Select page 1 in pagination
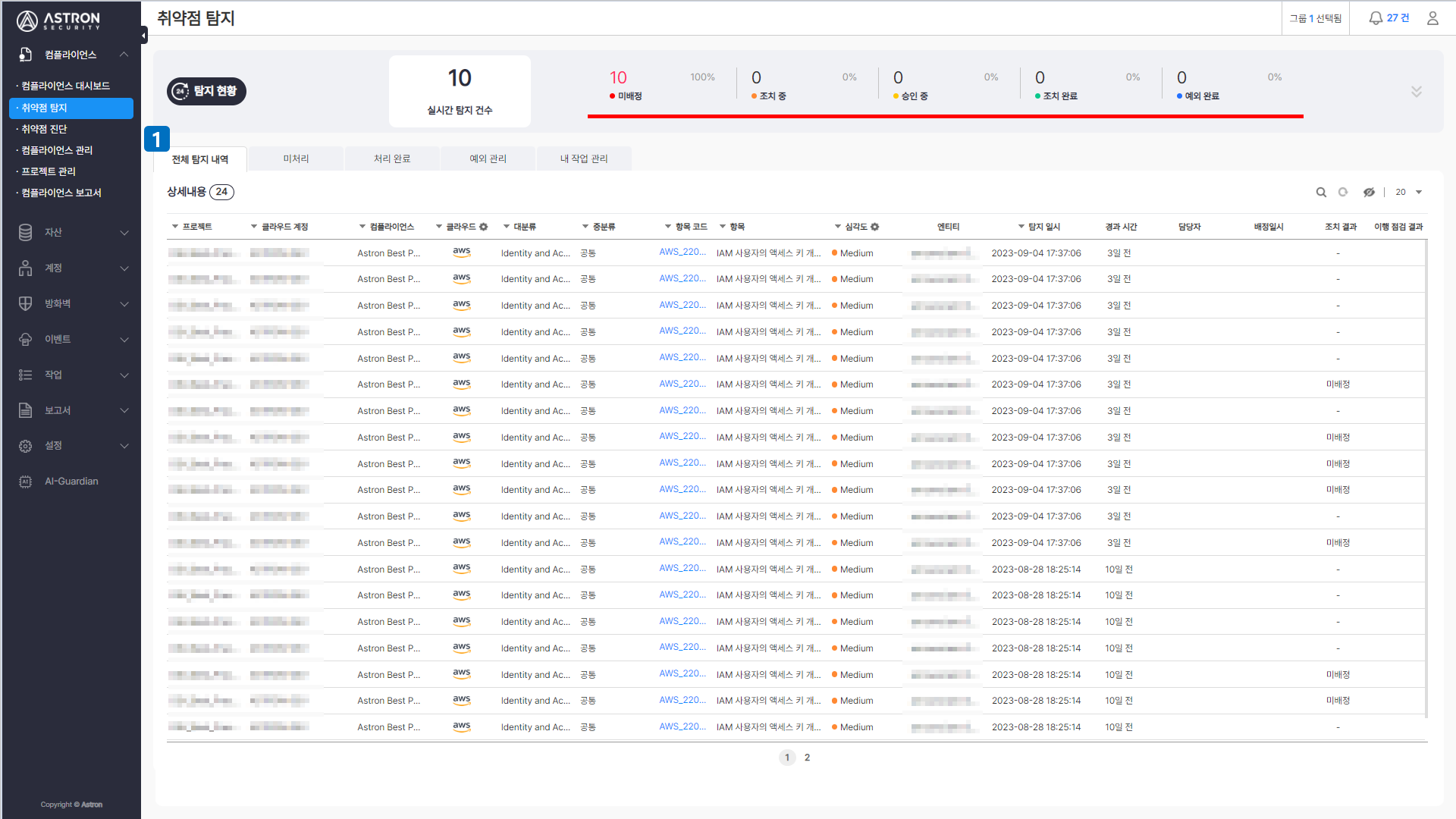1456x819 pixels. [787, 758]
